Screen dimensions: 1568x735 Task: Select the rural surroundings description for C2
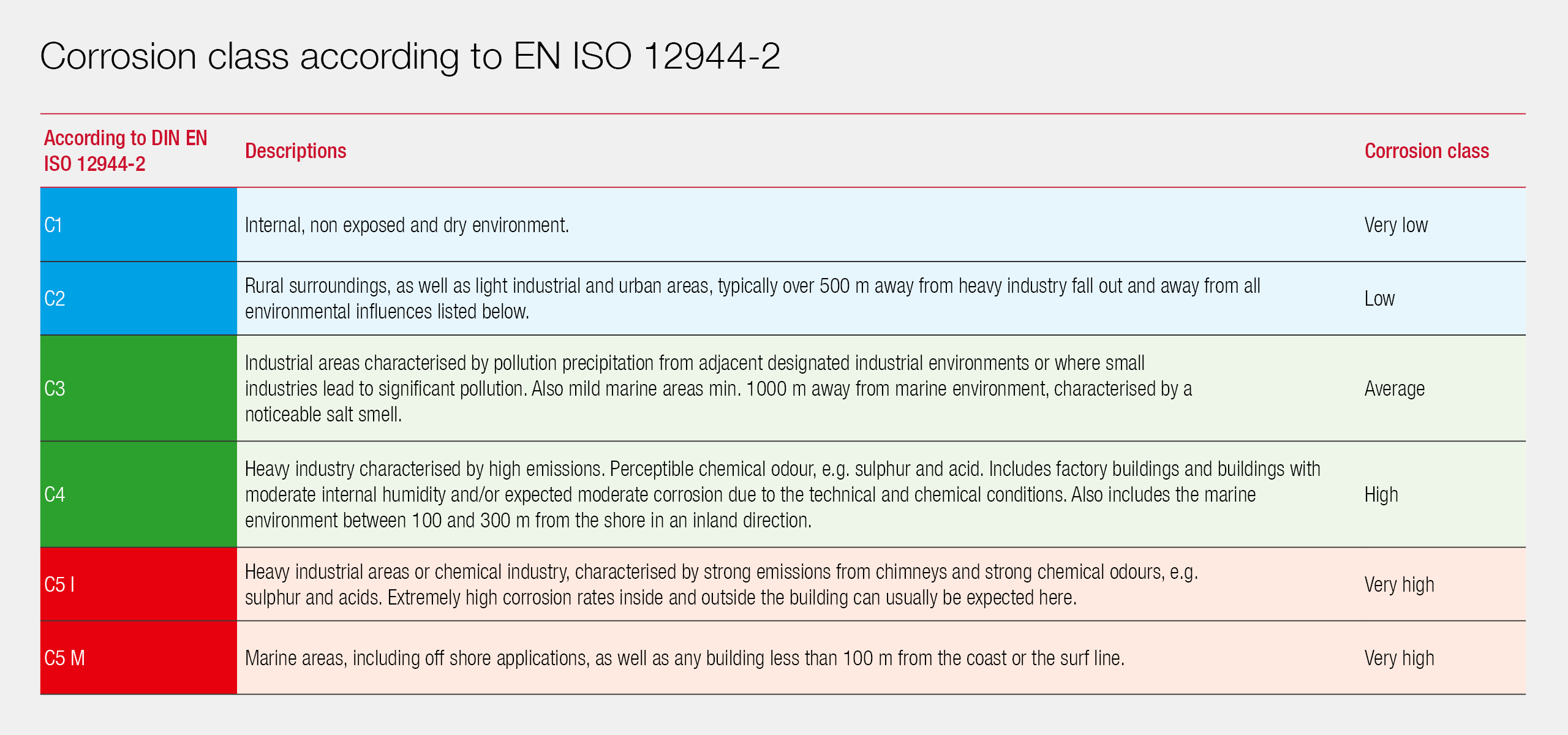(x=752, y=298)
